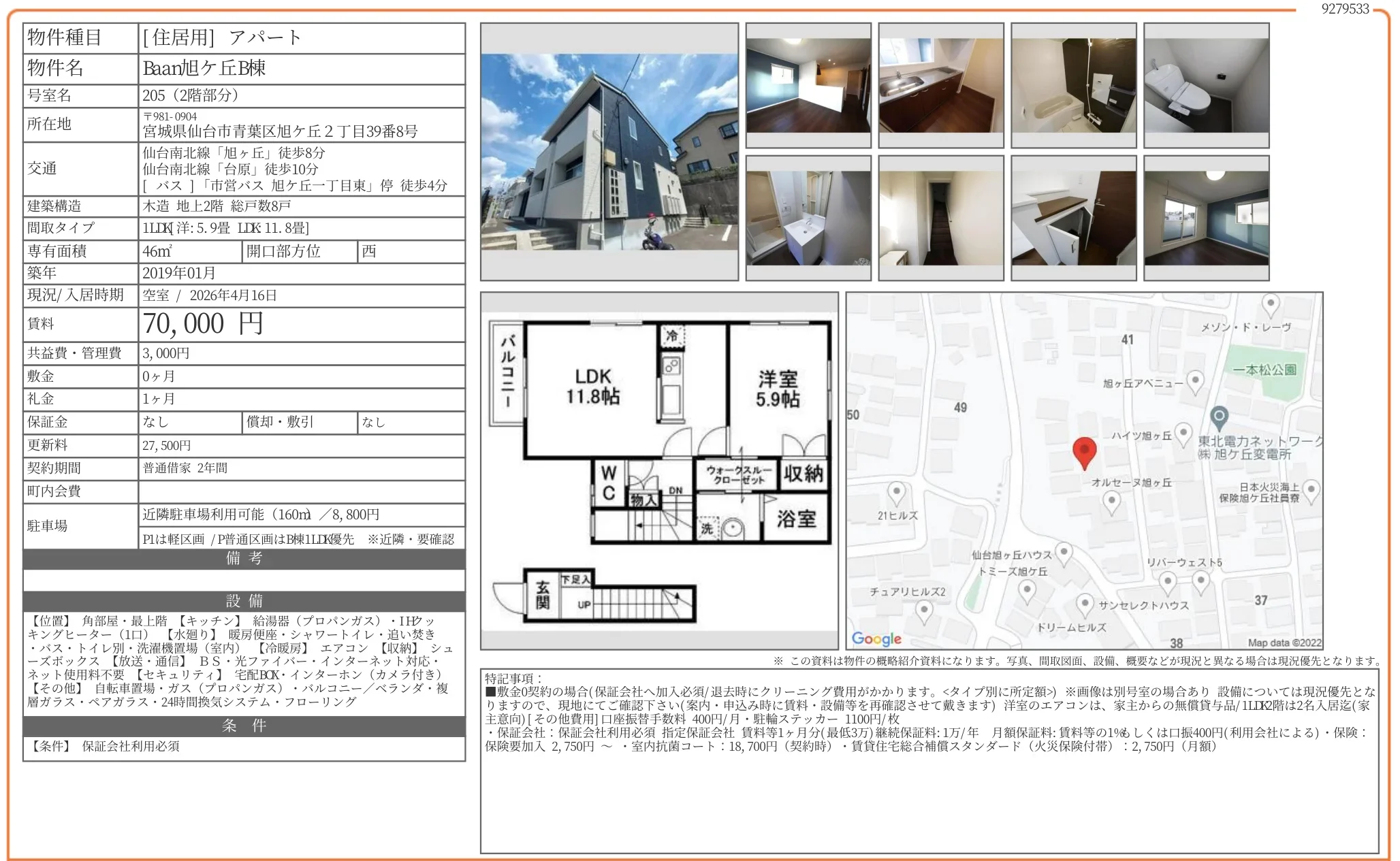Viewport: 1400px width, 861px height.
Task: Click the 東北電力ネットワーク teal map marker
Action: (x=1219, y=417)
